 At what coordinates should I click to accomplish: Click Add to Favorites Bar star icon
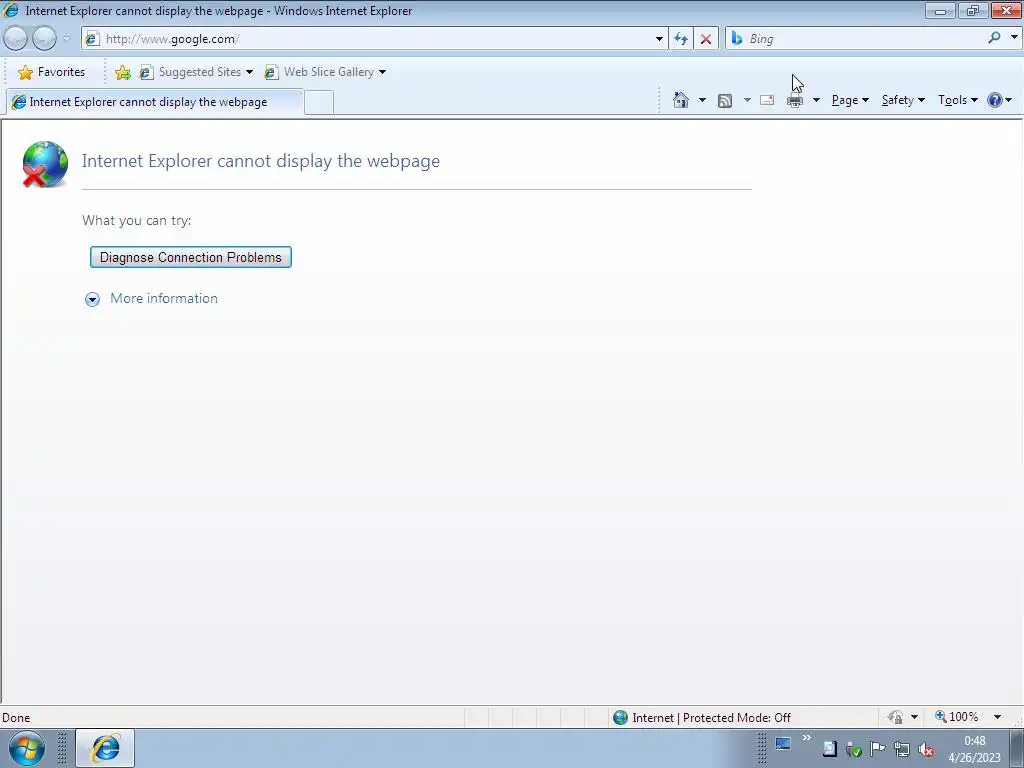(x=122, y=72)
